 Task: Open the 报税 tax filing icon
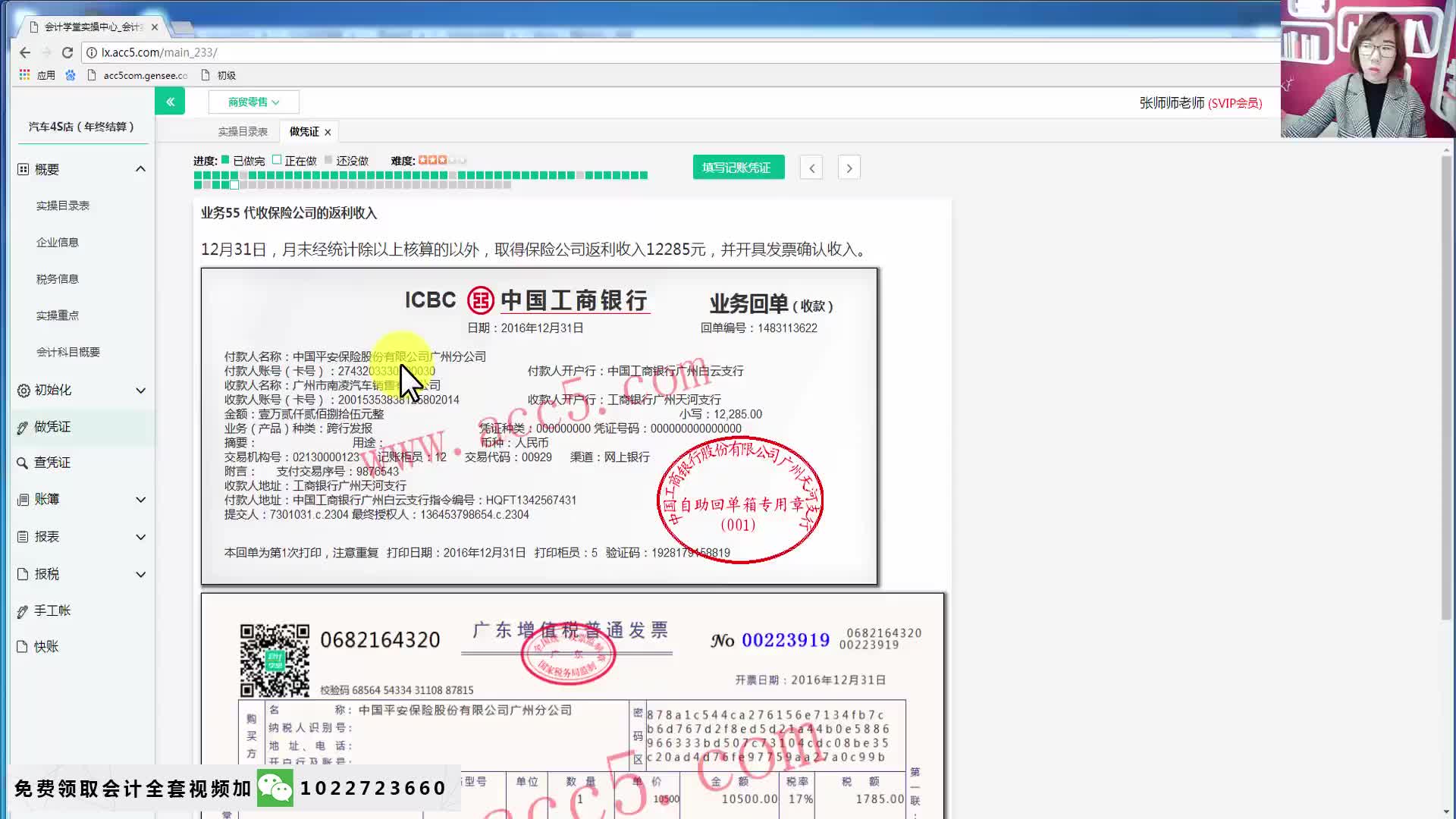click(24, 573)
